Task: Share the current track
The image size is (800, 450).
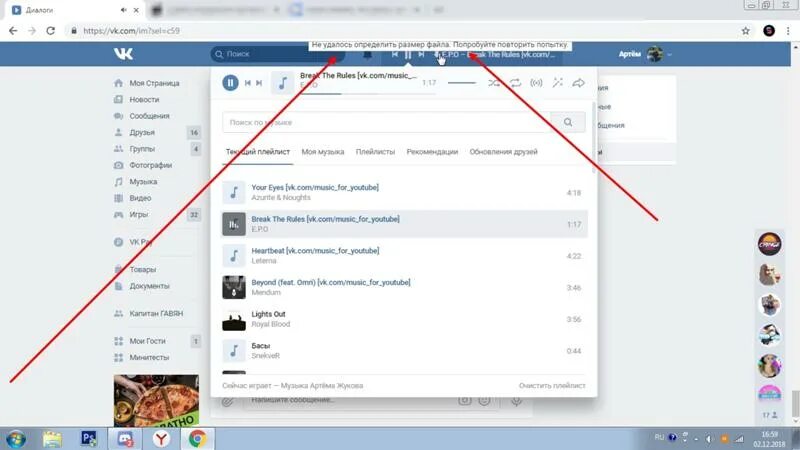Action: (x=579, y=83)
